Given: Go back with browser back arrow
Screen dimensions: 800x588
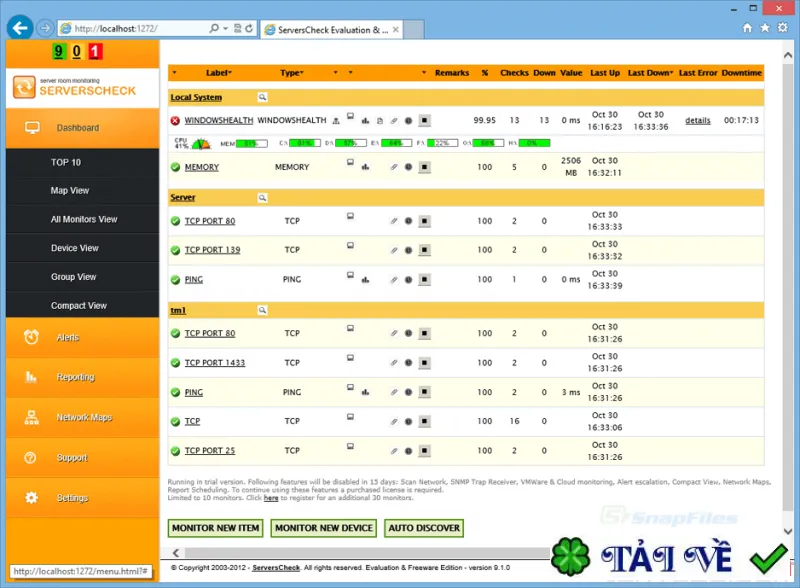Looking at the screenshot, I should coord(20,28).
